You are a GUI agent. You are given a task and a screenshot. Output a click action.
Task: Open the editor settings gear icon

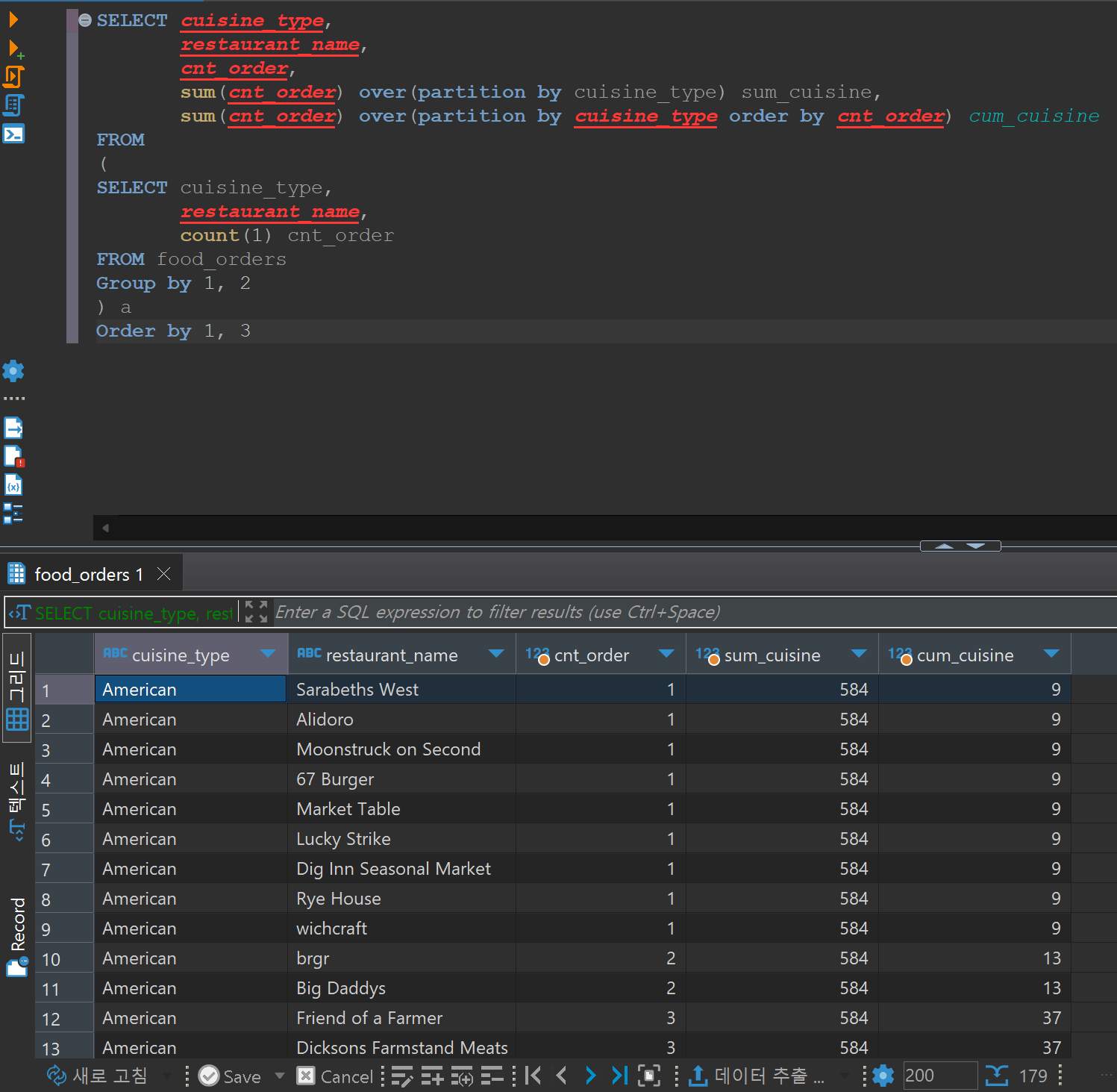click(13, 371)
